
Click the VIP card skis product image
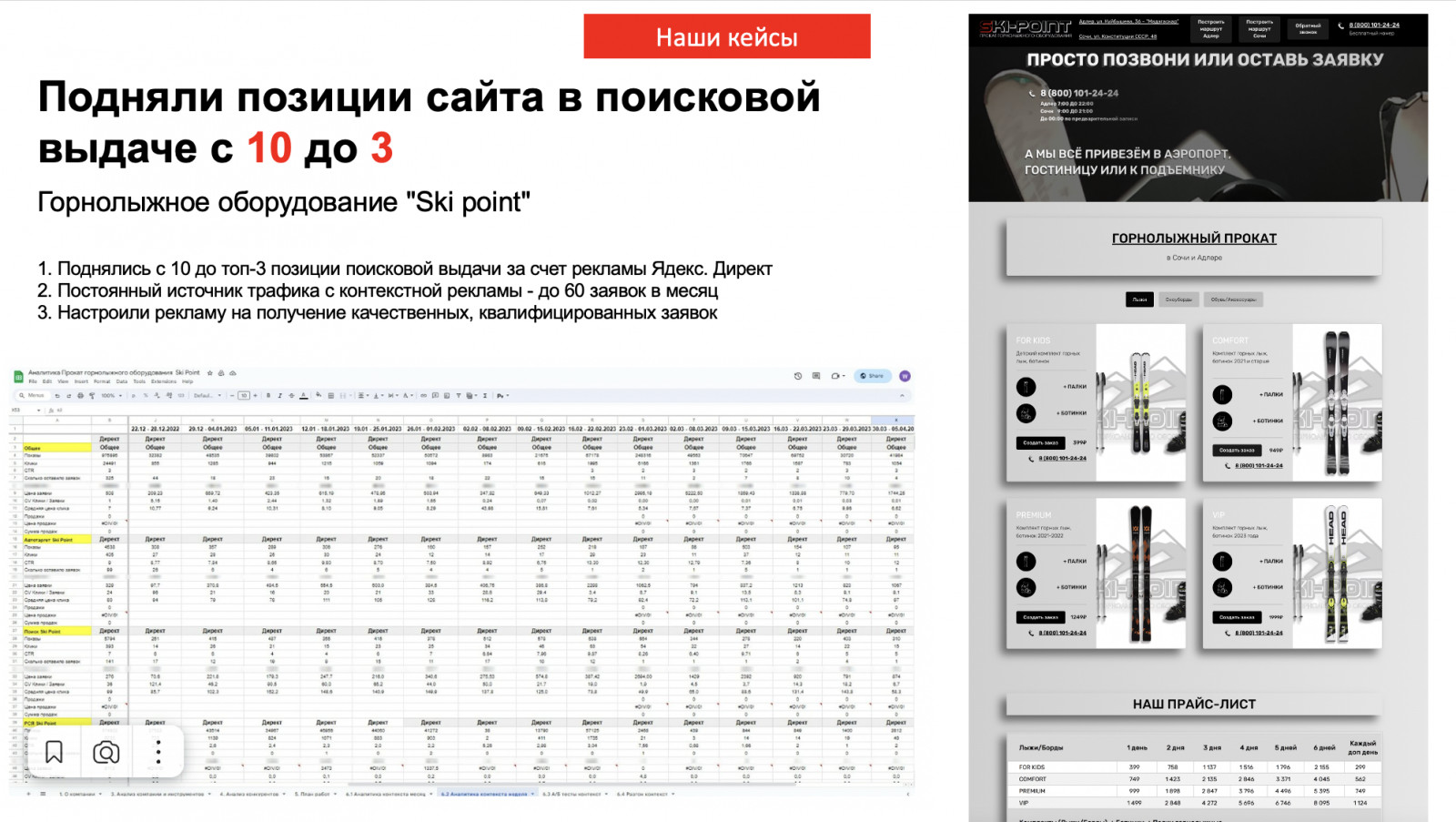click(1336, 573)
